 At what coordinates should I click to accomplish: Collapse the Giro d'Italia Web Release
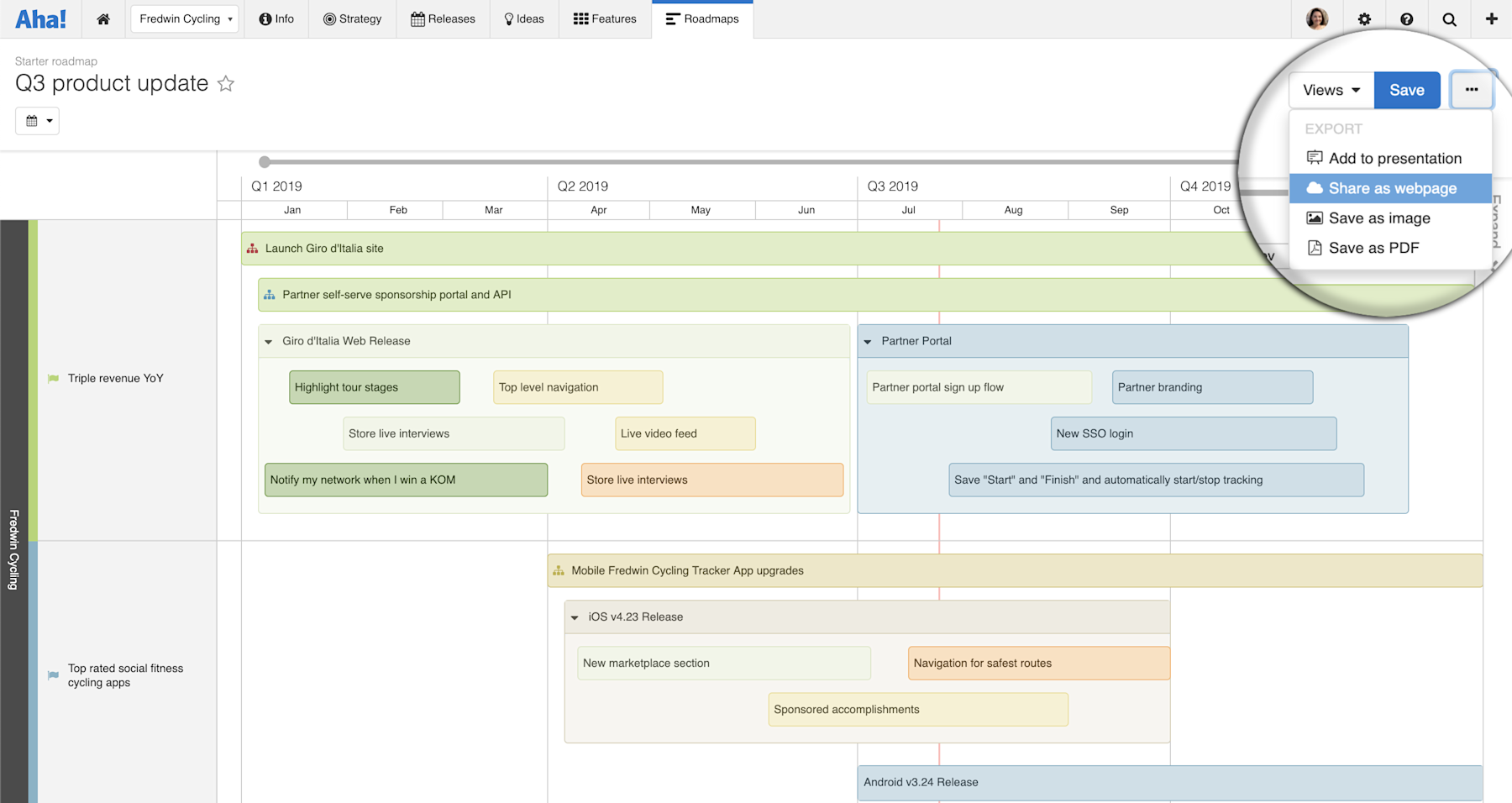pyautogui.click(x=267, y=341)
